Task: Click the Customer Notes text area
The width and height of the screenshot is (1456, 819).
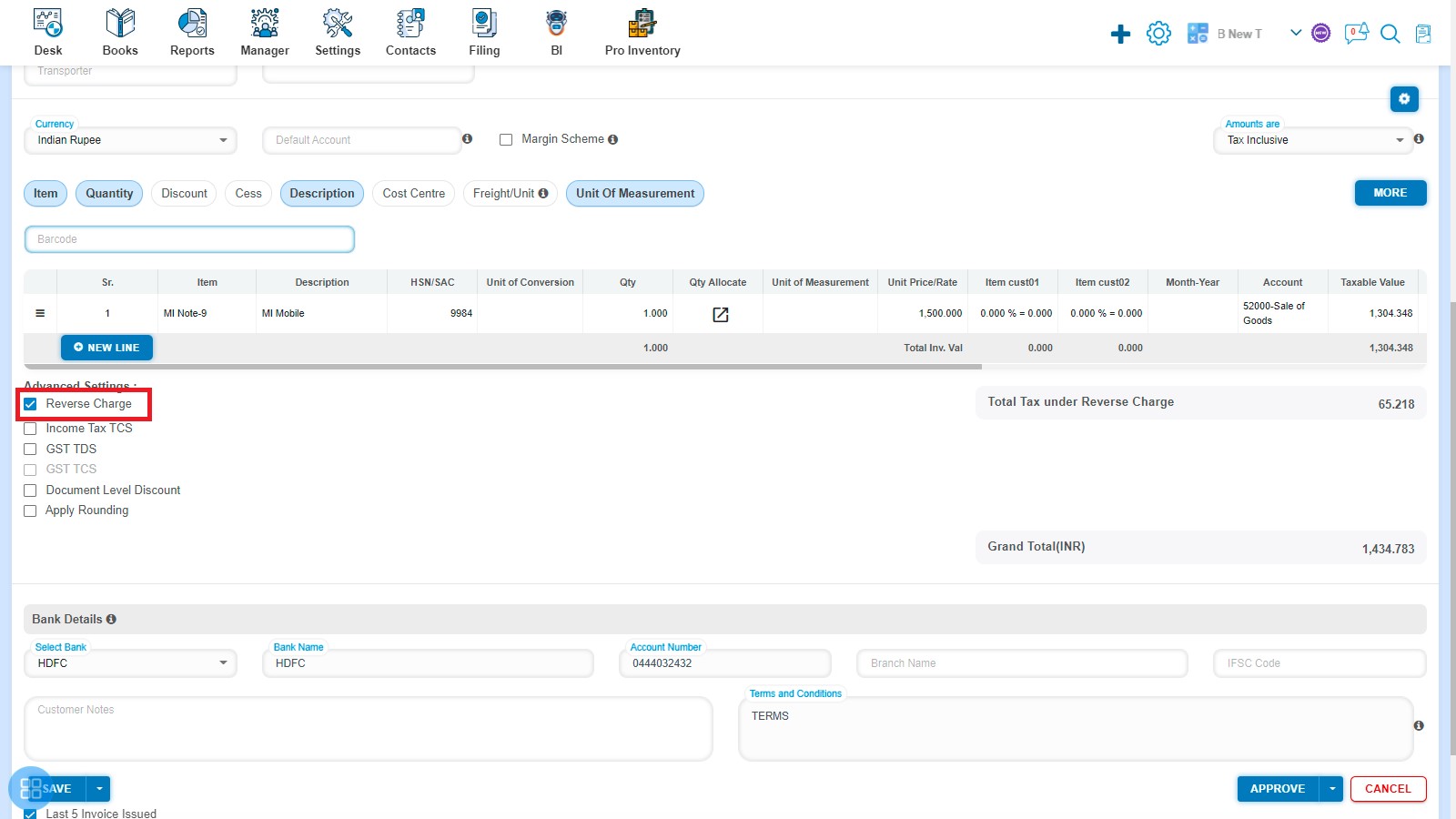Action: point(369,729)
